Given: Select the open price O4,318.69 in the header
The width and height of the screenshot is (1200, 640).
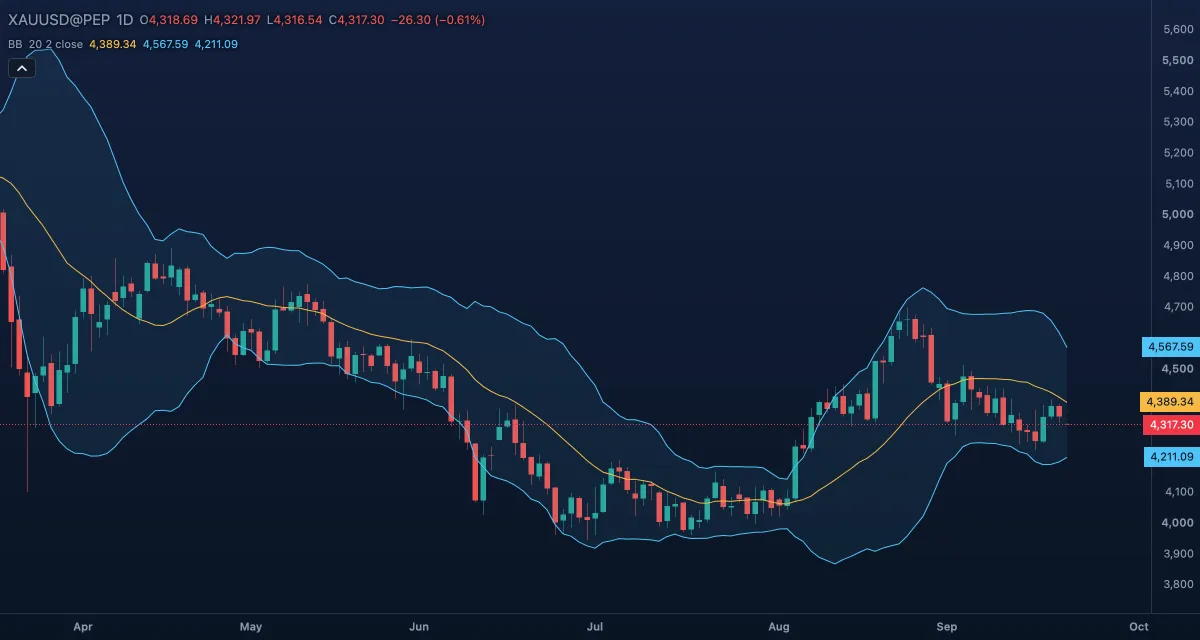Looking at the screenshot, I should pos(170,20).
